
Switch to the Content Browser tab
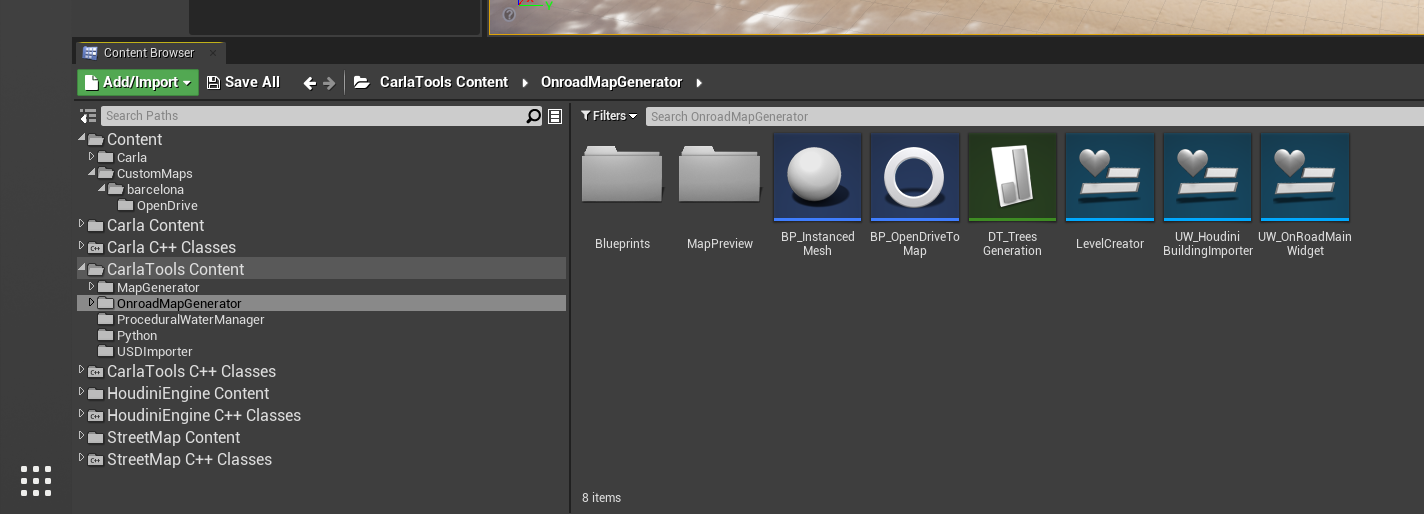[150, 53]
